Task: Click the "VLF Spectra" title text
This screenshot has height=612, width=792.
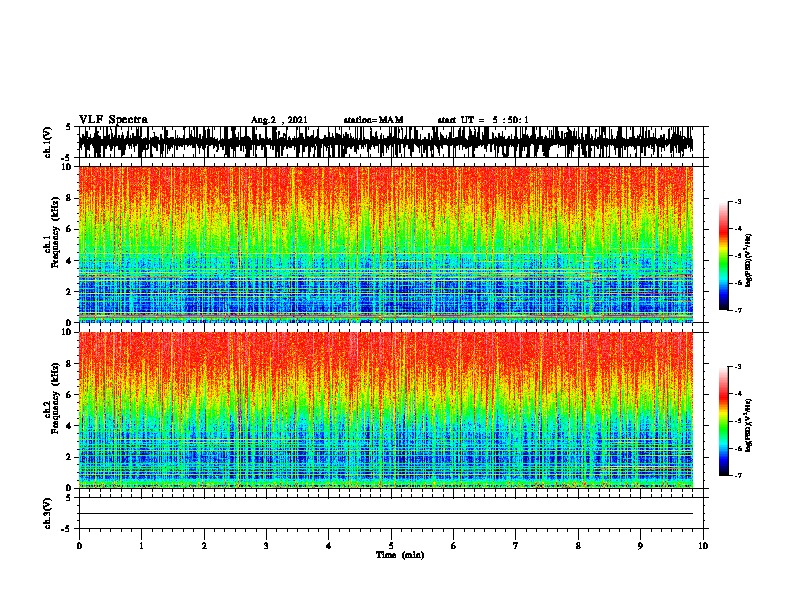Action: [113, 120]
